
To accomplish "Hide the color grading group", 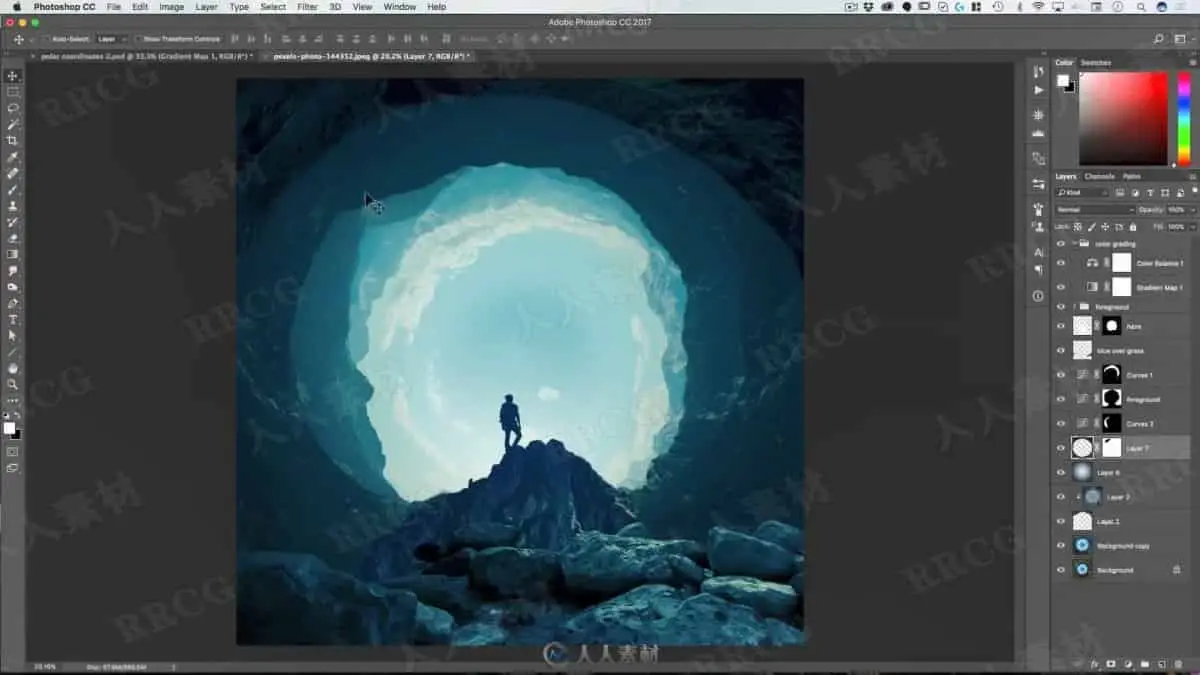I will pos(1061,243).
